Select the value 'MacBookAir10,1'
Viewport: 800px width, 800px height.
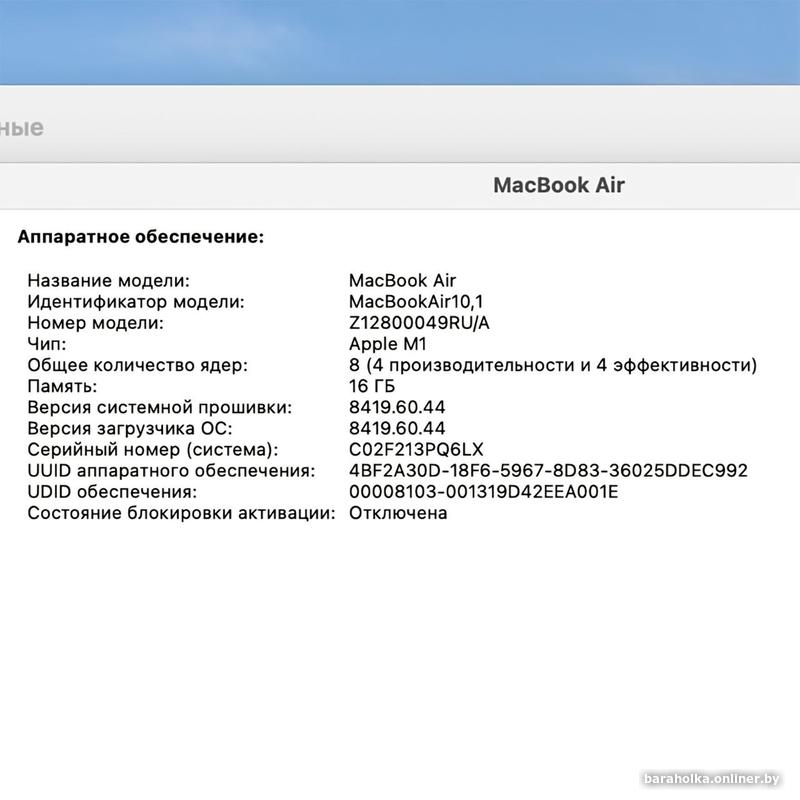point(416,302)
